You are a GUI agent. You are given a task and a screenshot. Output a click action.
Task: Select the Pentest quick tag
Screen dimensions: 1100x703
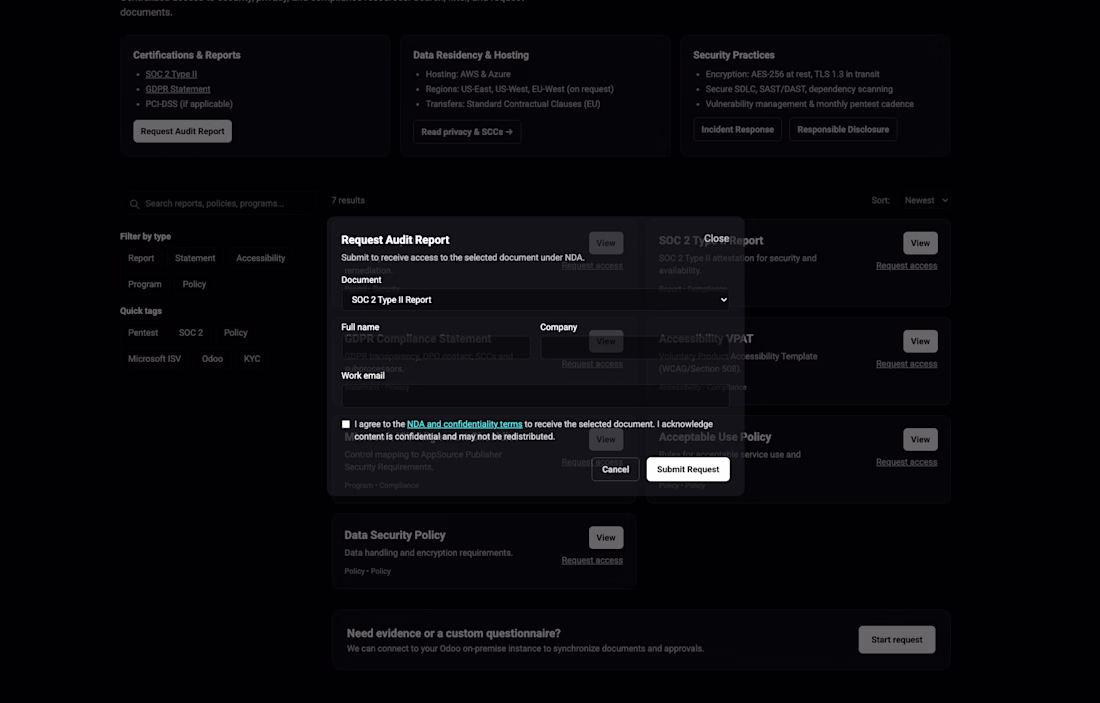(143, 333)
